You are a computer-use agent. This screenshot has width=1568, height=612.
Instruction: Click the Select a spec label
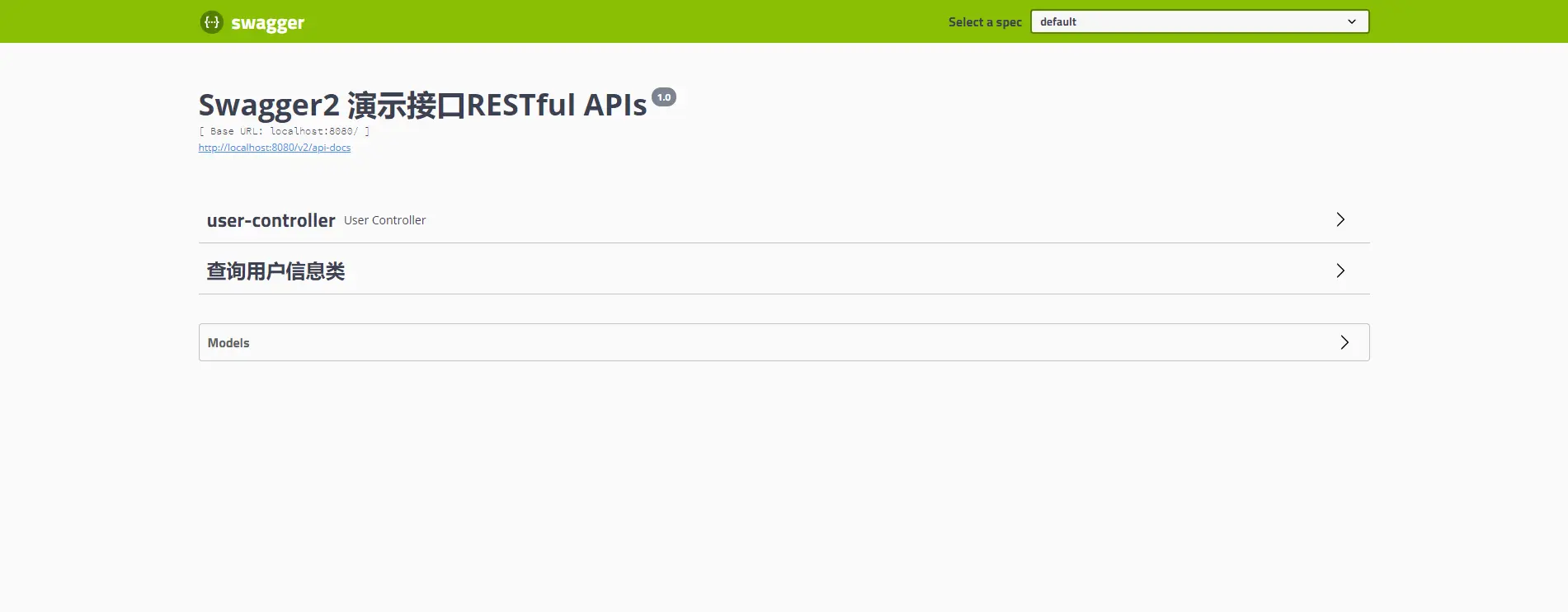tap(985, 22)
